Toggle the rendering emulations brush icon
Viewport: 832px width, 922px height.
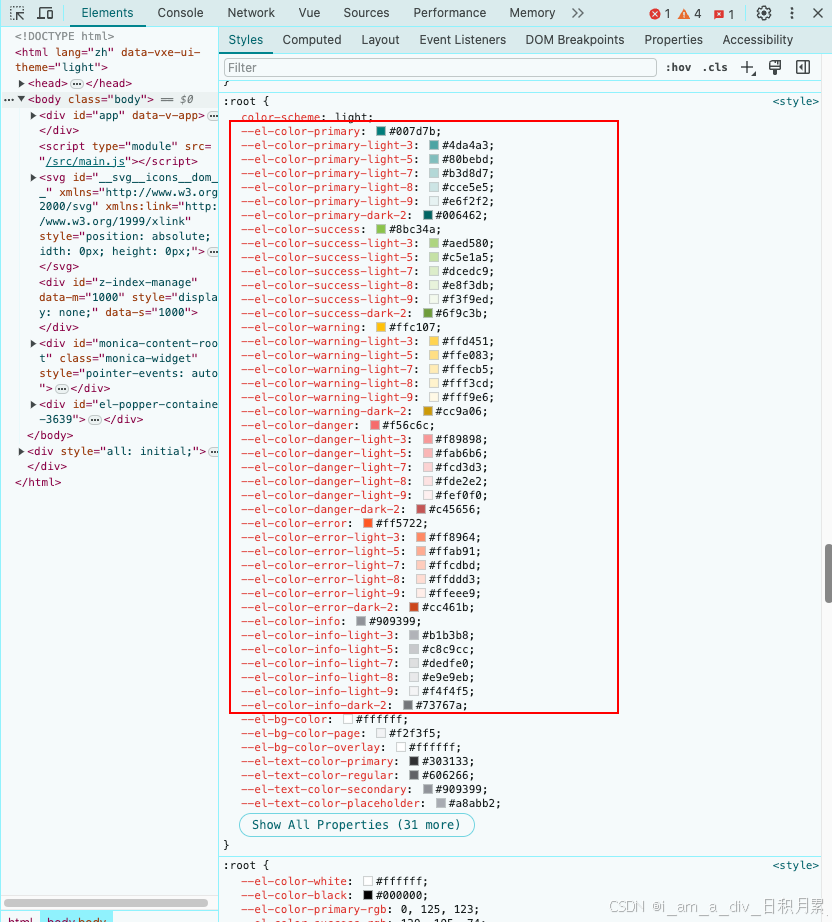pos(775,68)
